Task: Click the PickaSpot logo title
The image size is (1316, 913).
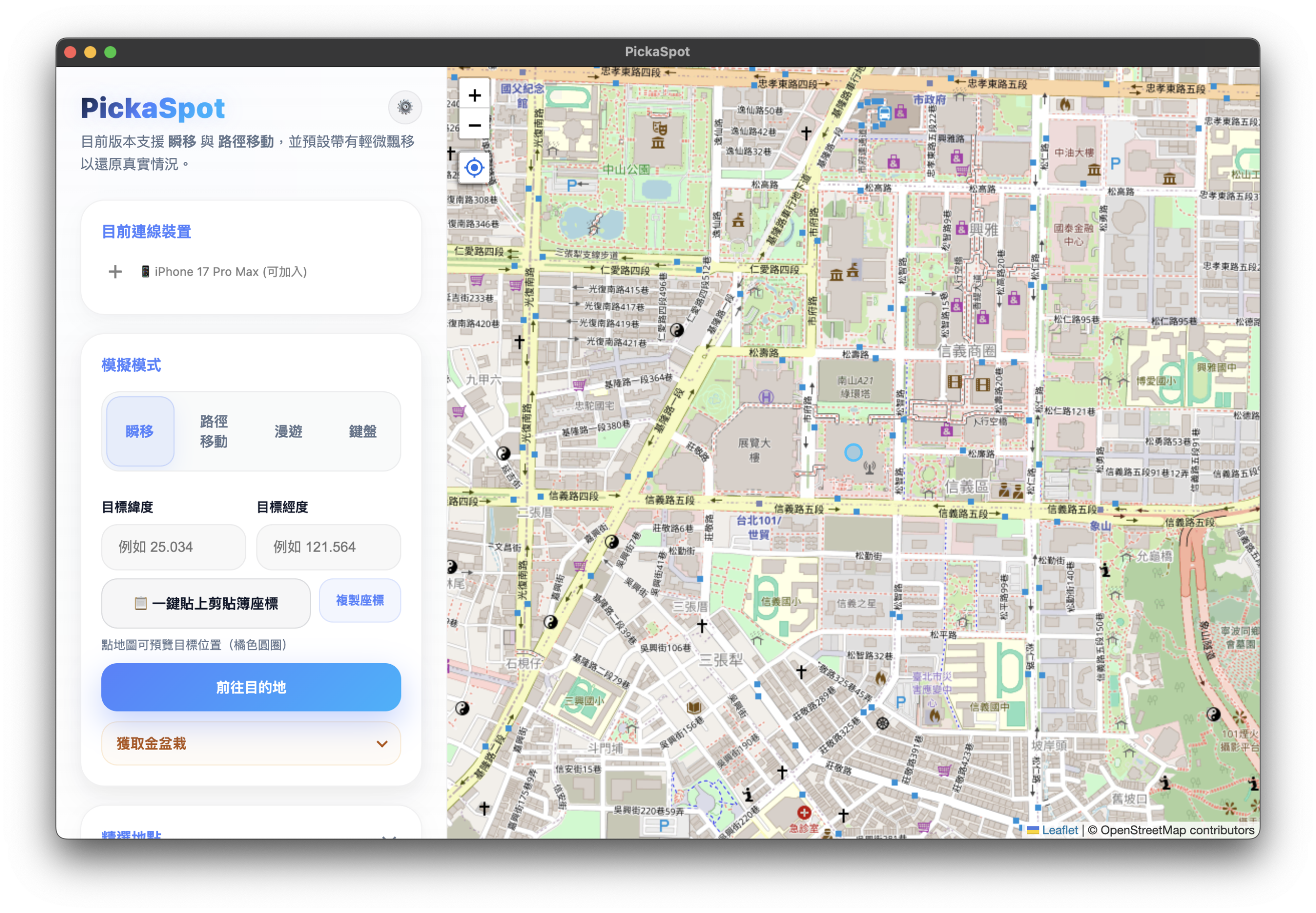Action: click(x=153, y=108)
